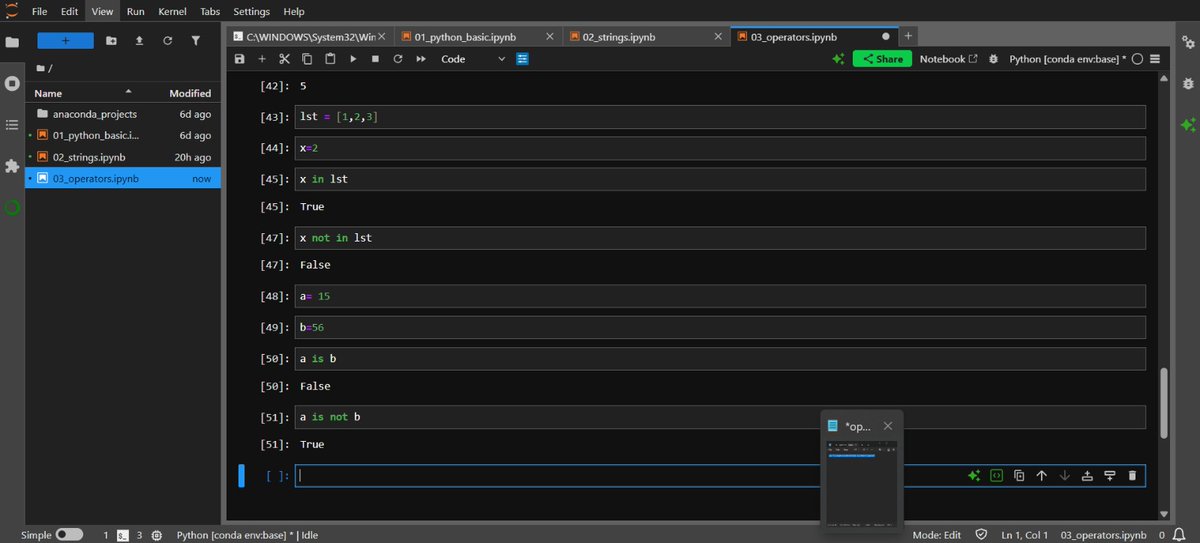Open the View menu
The width and height of the screenshot is (1200, 543).
[102, 11]
